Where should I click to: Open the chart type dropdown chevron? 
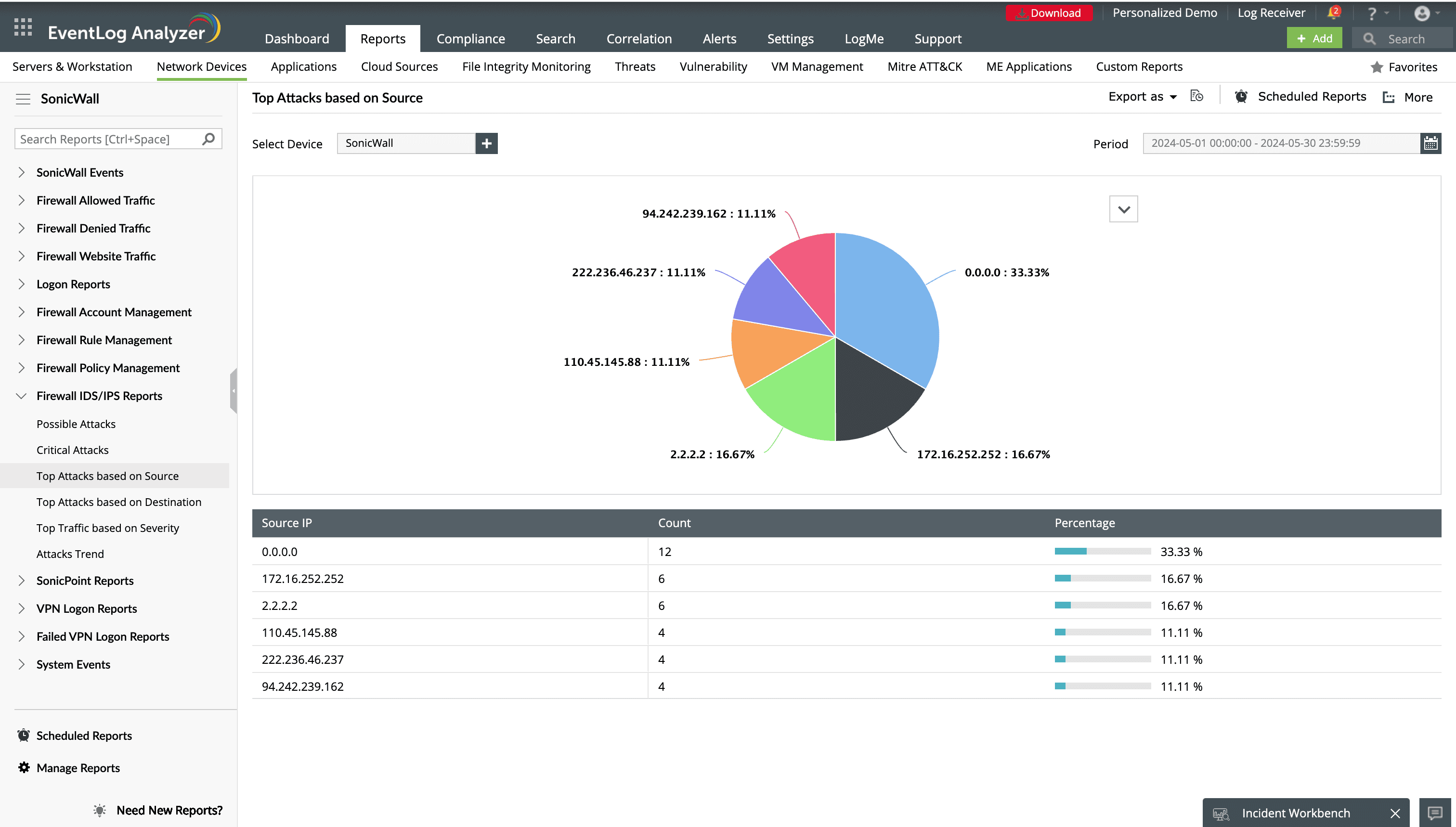pyautogui.click(x=1123, y=209)
